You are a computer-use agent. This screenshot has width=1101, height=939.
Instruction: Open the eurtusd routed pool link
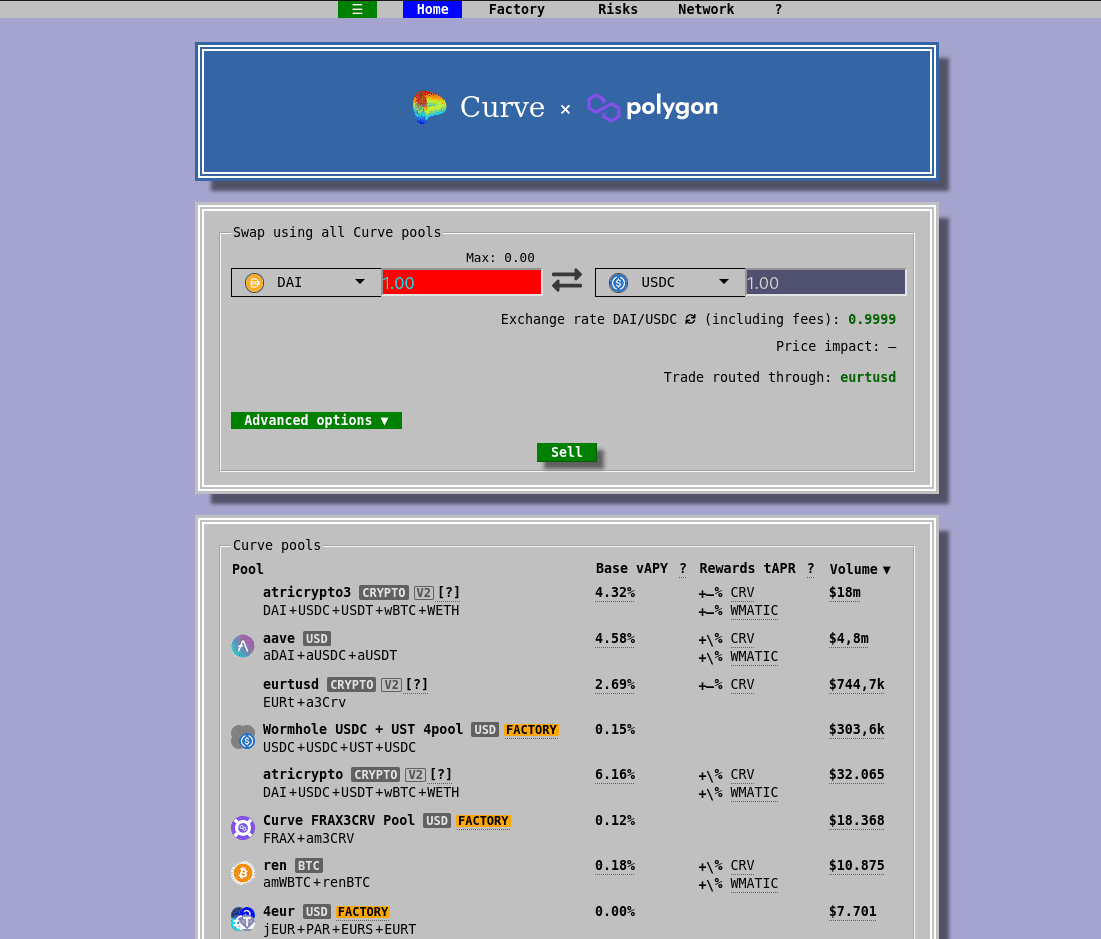click(x=868, y=377)
